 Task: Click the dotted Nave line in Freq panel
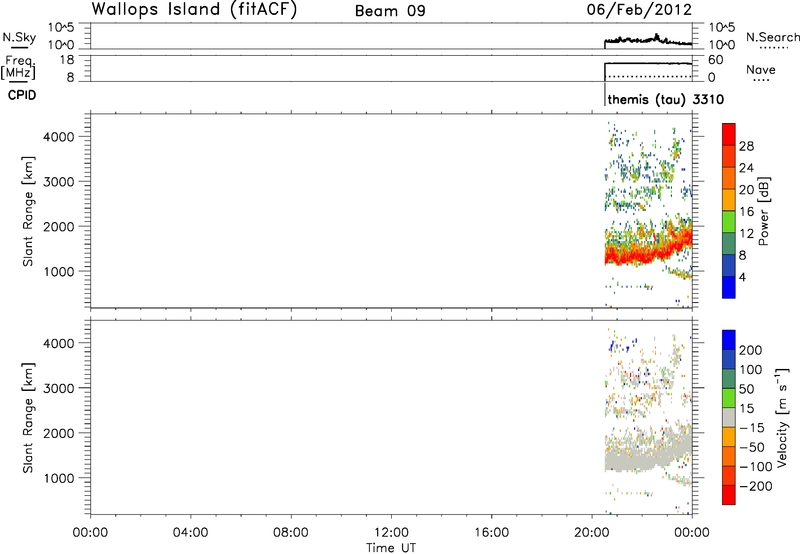coord(648,77)
